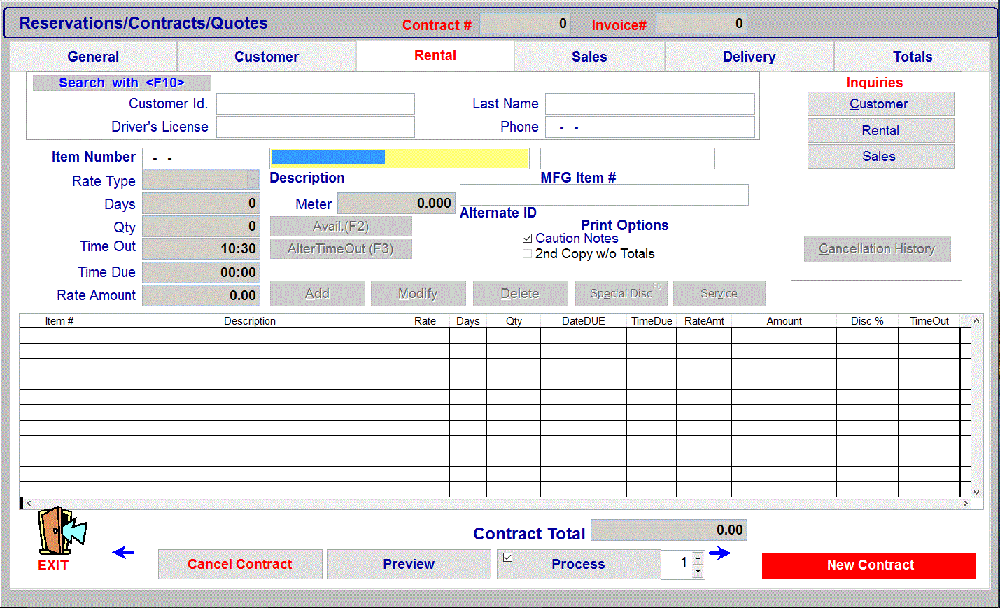Viewport: 1000px width, 608px height.
Task: Go to the Delivery tab
Action: pyautogui.click(x=749, y=57)
